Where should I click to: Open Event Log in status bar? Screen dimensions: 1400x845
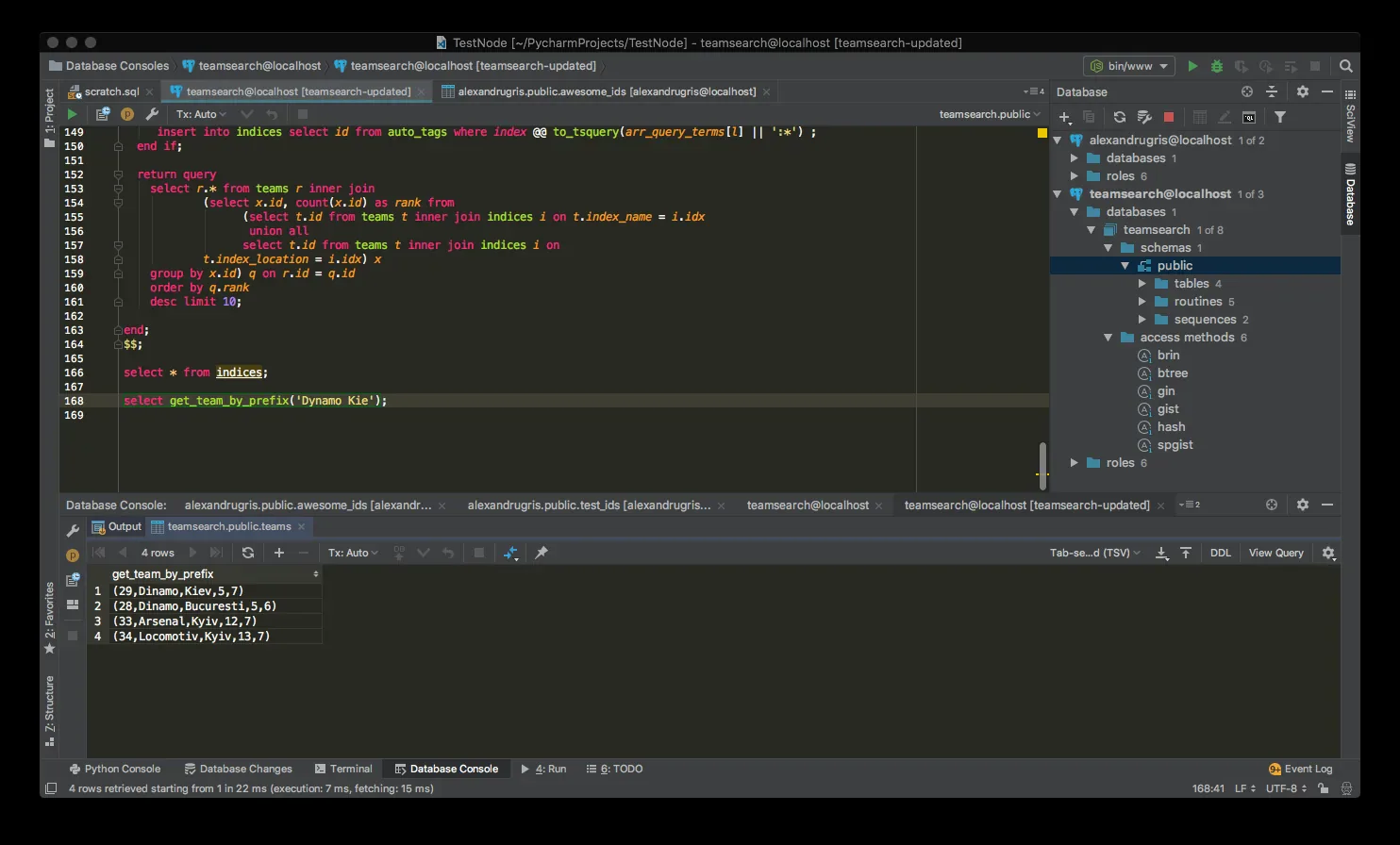1301,769
